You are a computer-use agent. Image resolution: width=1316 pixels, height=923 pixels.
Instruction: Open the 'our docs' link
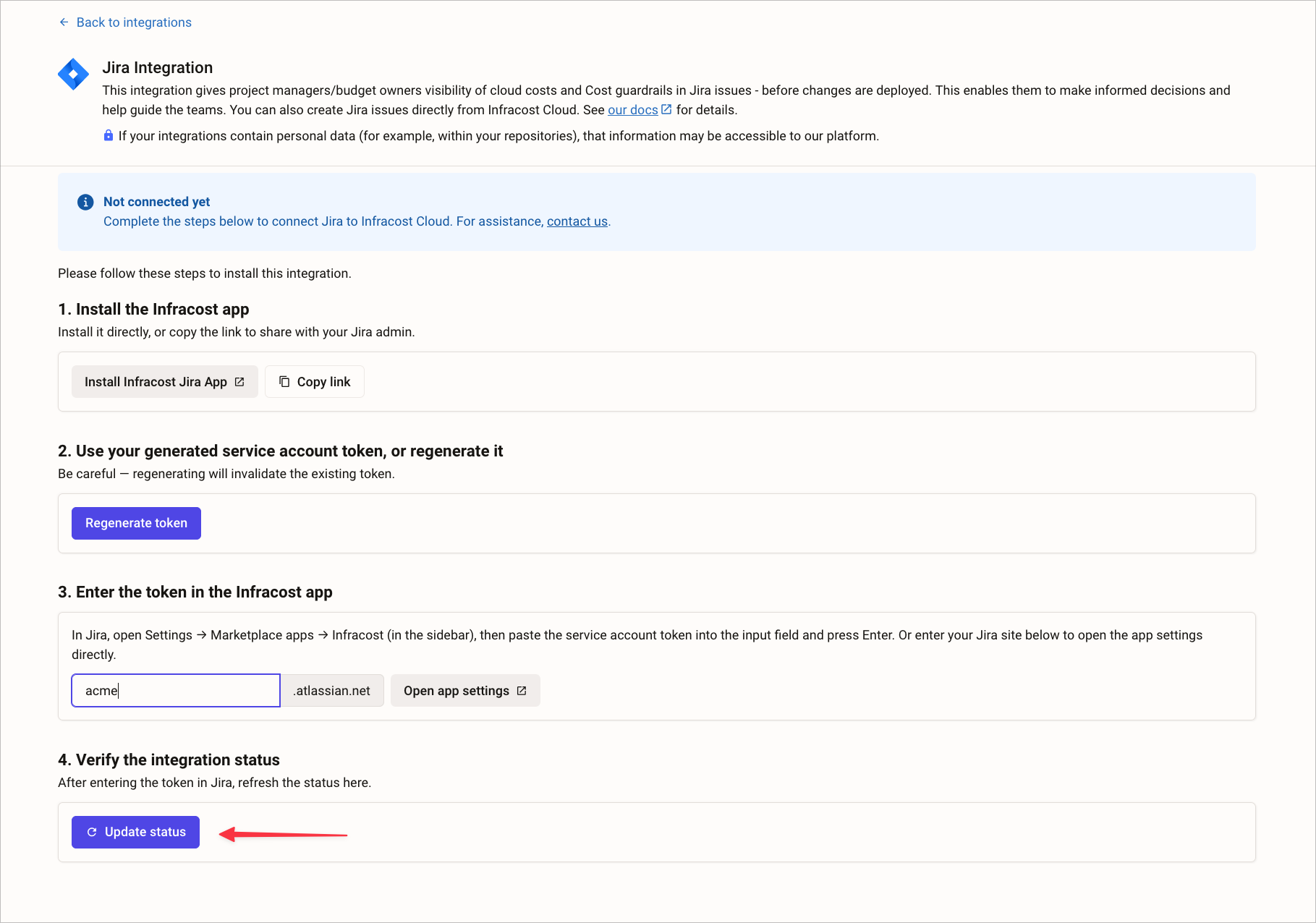point(632,110)
